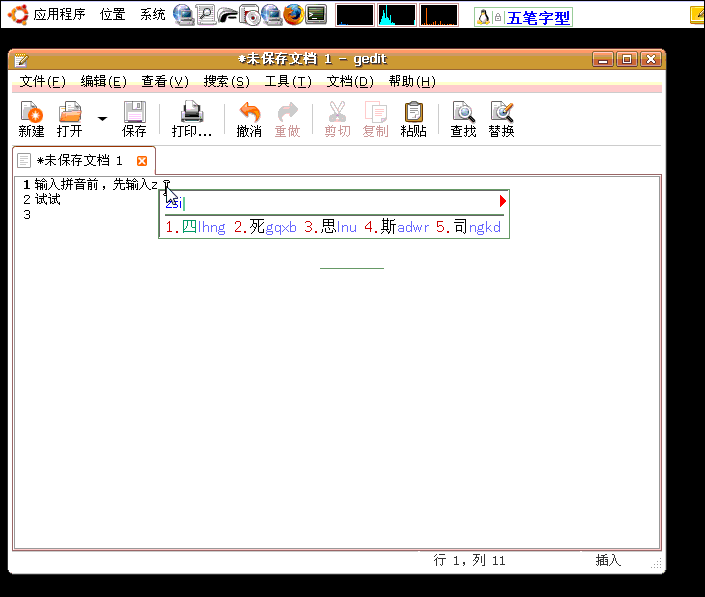The height and width of the screenshot is (597, 705).
Task: Open the 帮助(H) menu
Action: pos(412,81)
